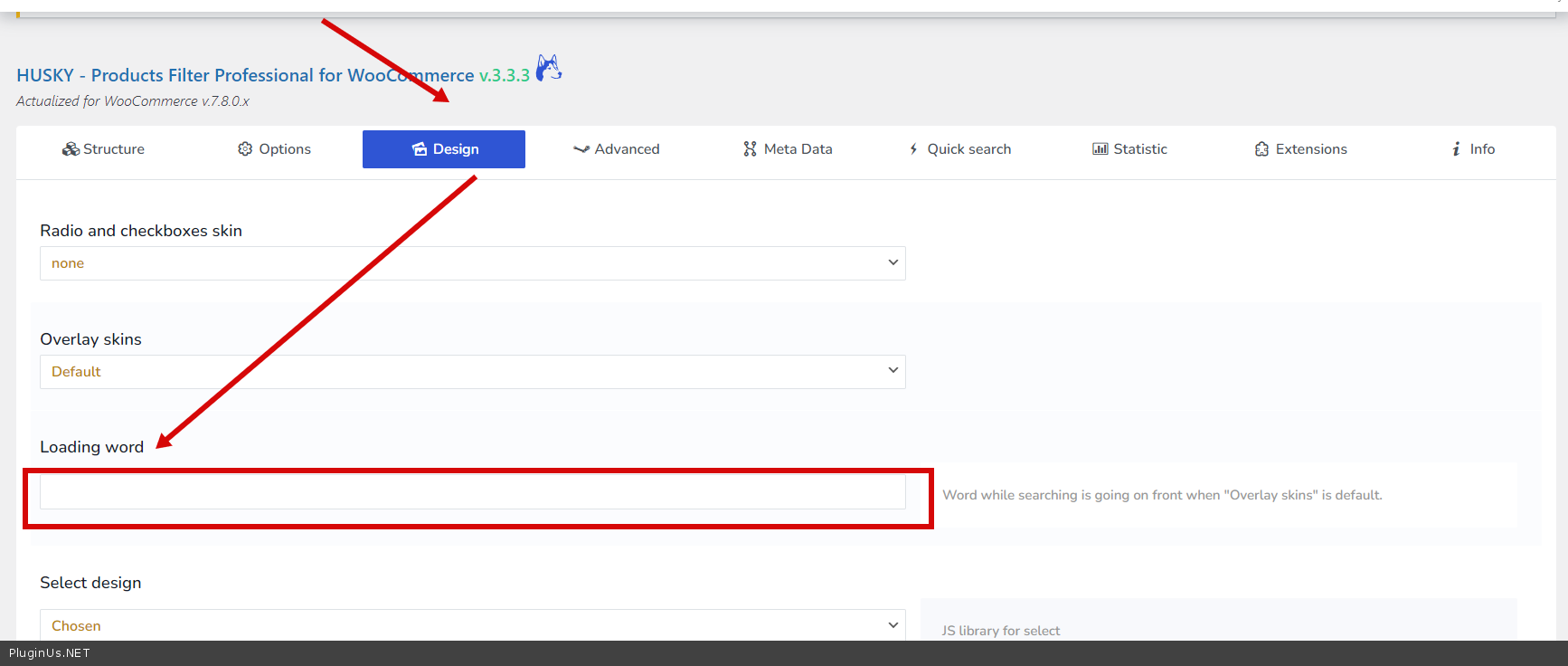Focus the Loading word text field

(472, 492)
